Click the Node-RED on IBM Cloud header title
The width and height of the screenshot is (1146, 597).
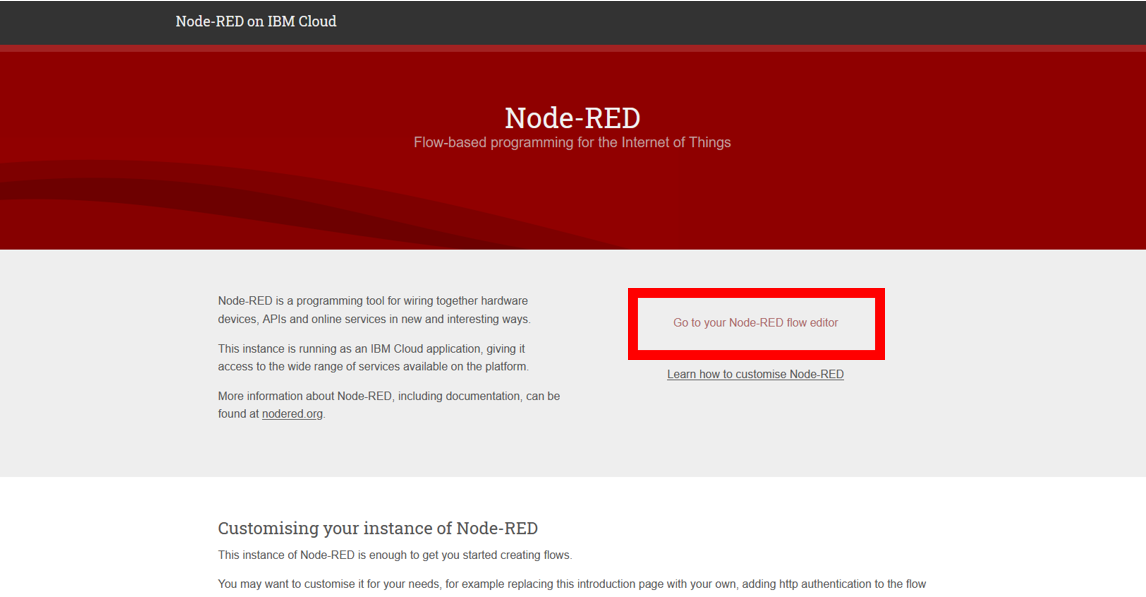[256, 20]
